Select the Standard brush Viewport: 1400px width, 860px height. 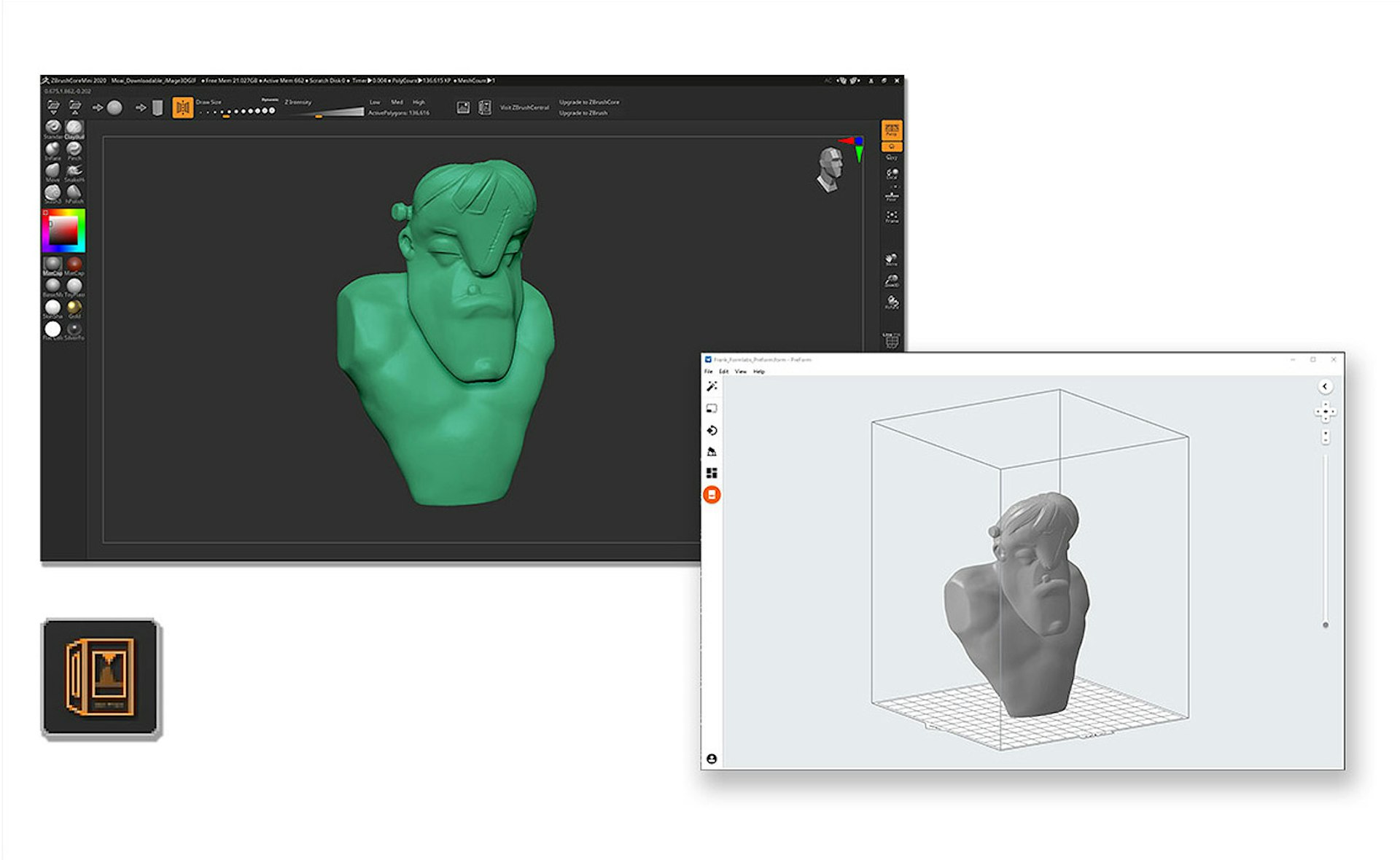52,129
